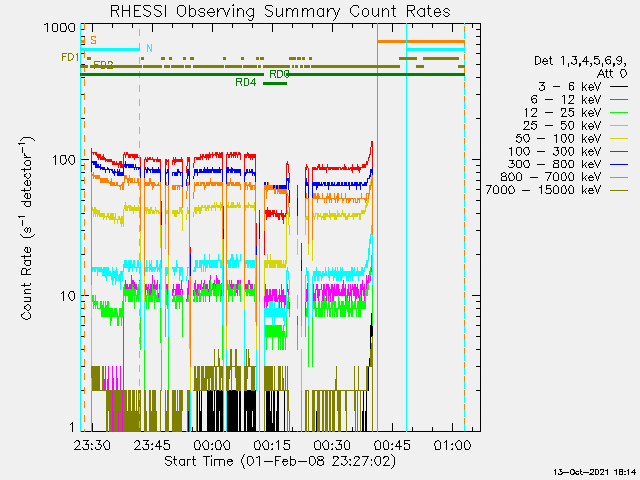Click the "Det 1,3,4,5,6,9," detector label
The image size is (640, 480).
click(580, 61)
